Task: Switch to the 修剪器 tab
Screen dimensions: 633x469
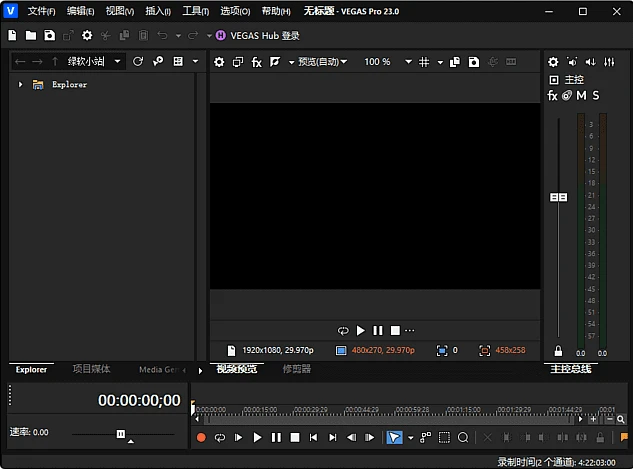Action: coord(296,369)
